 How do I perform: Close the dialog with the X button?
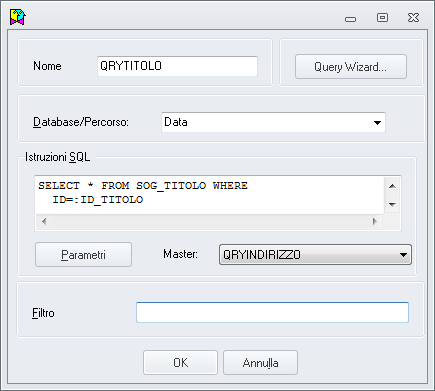coord(413,17)
